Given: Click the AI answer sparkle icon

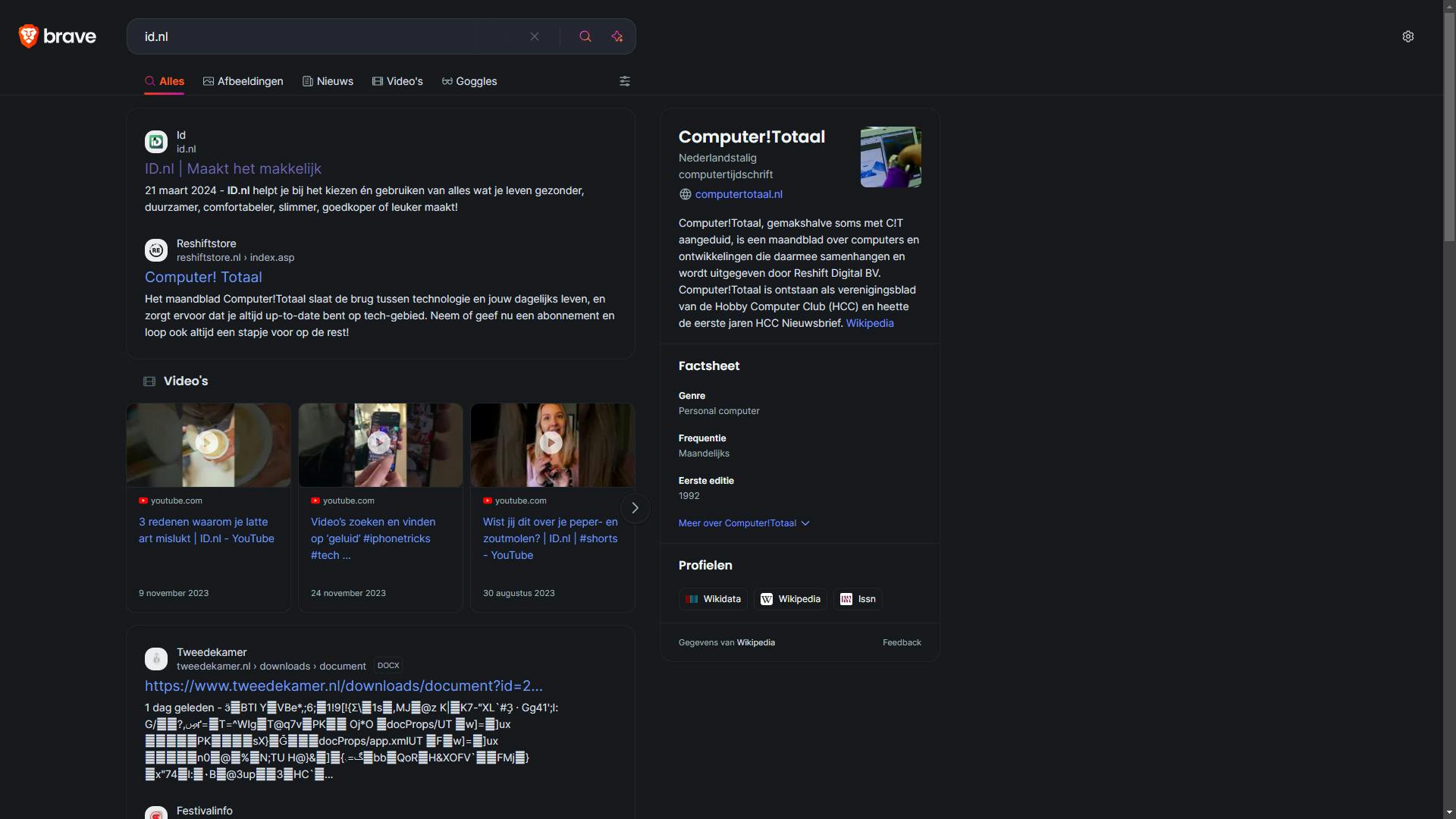Looking at the screenshot, I should (x=617, y=36).
